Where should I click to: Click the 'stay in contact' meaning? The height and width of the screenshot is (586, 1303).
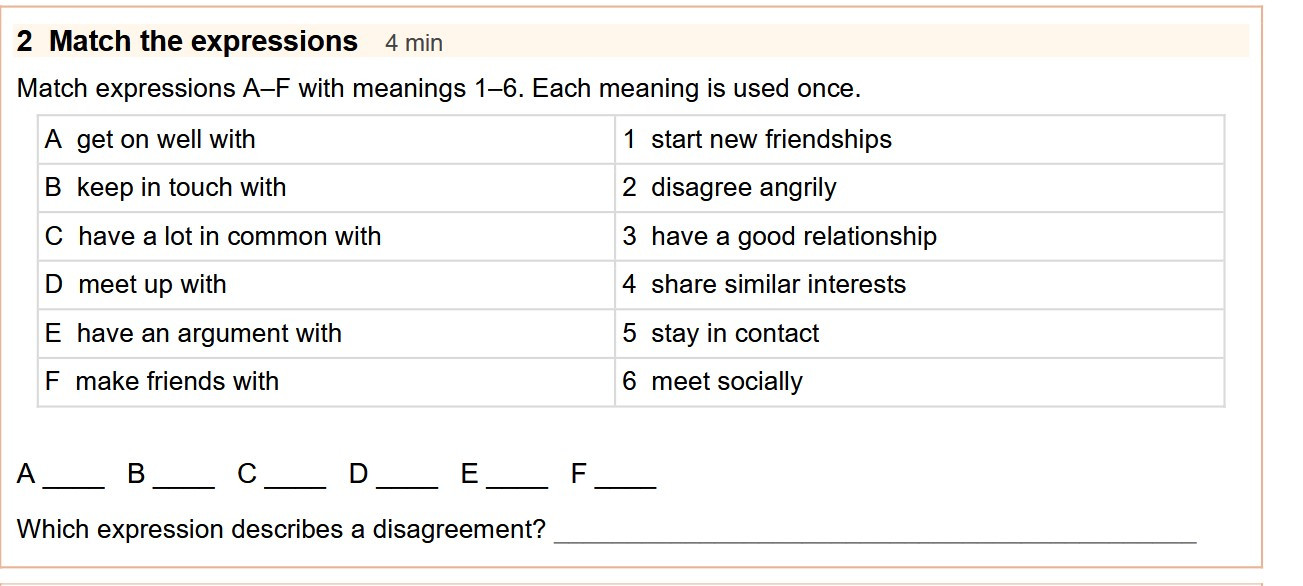tap(920, 333)
